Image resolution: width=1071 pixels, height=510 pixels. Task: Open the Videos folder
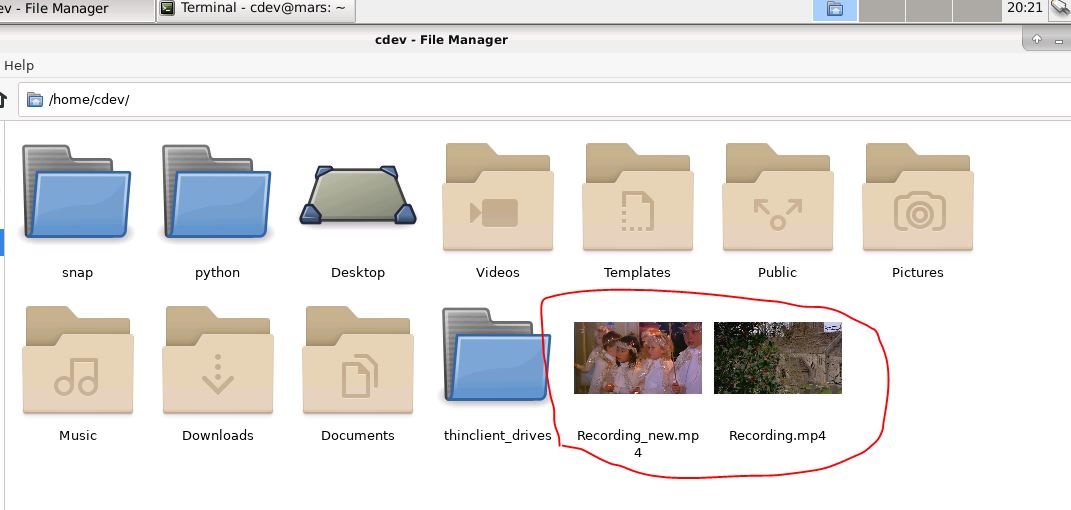point(497,197)
